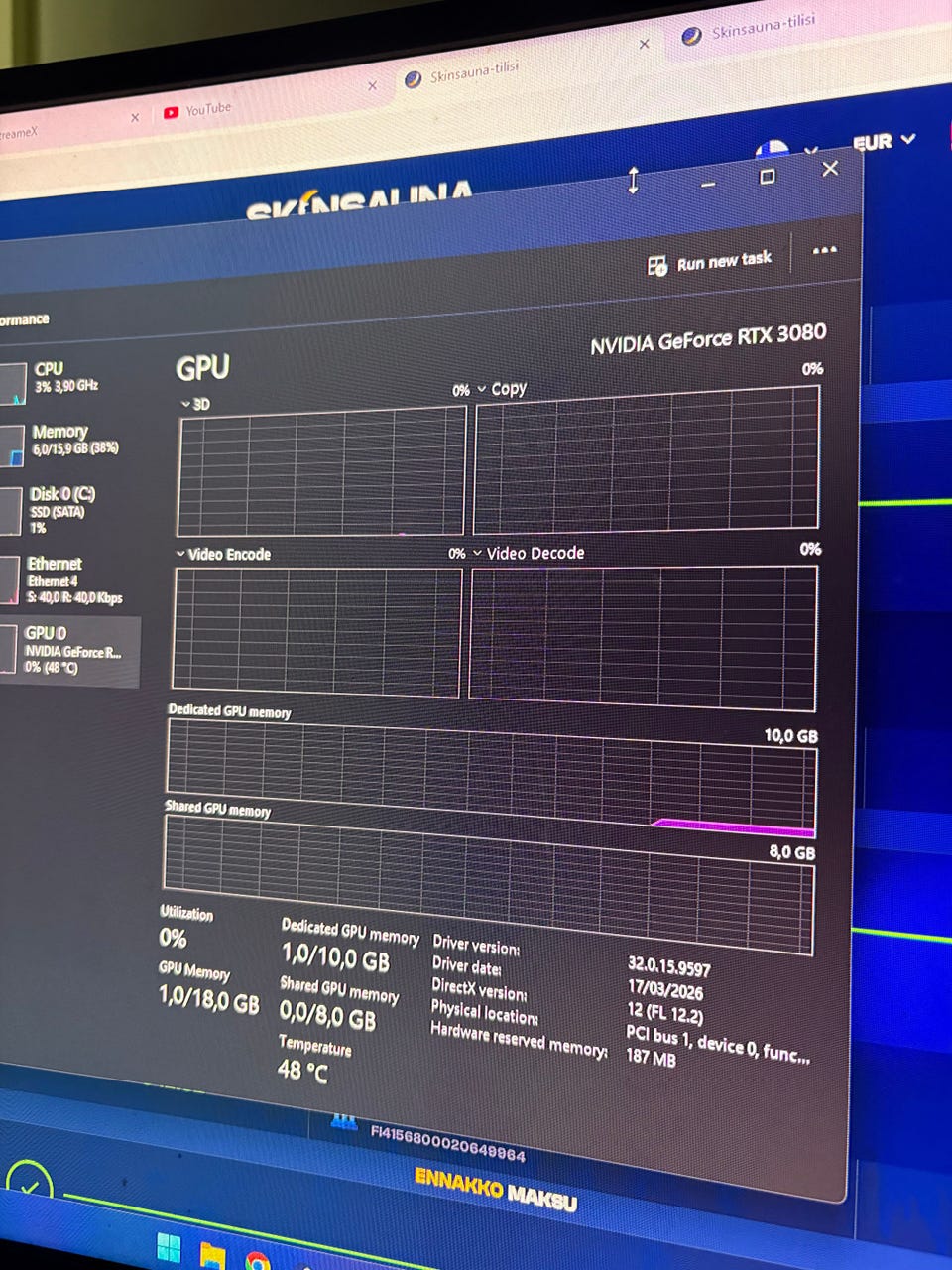
Task: Click the Ethernet mini graph thumbnail
Action: point(9,580)
